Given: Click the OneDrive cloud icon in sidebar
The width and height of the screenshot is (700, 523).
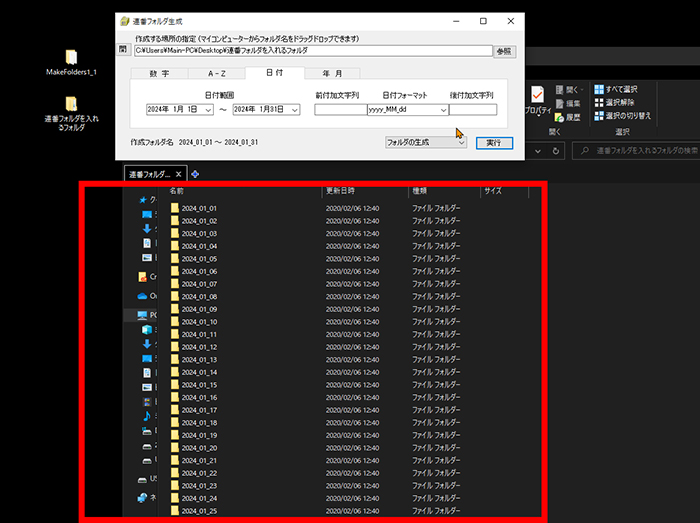Looking at the screenshot, I should coord(142,296).
